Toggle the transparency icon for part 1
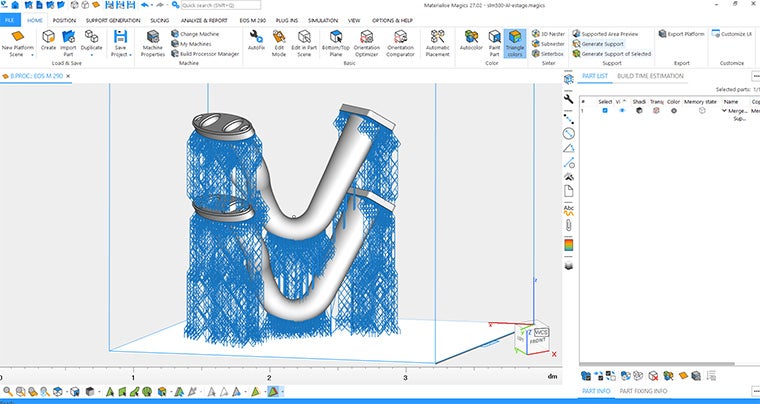Screen dimensions: 760x404 pos(656,111)
